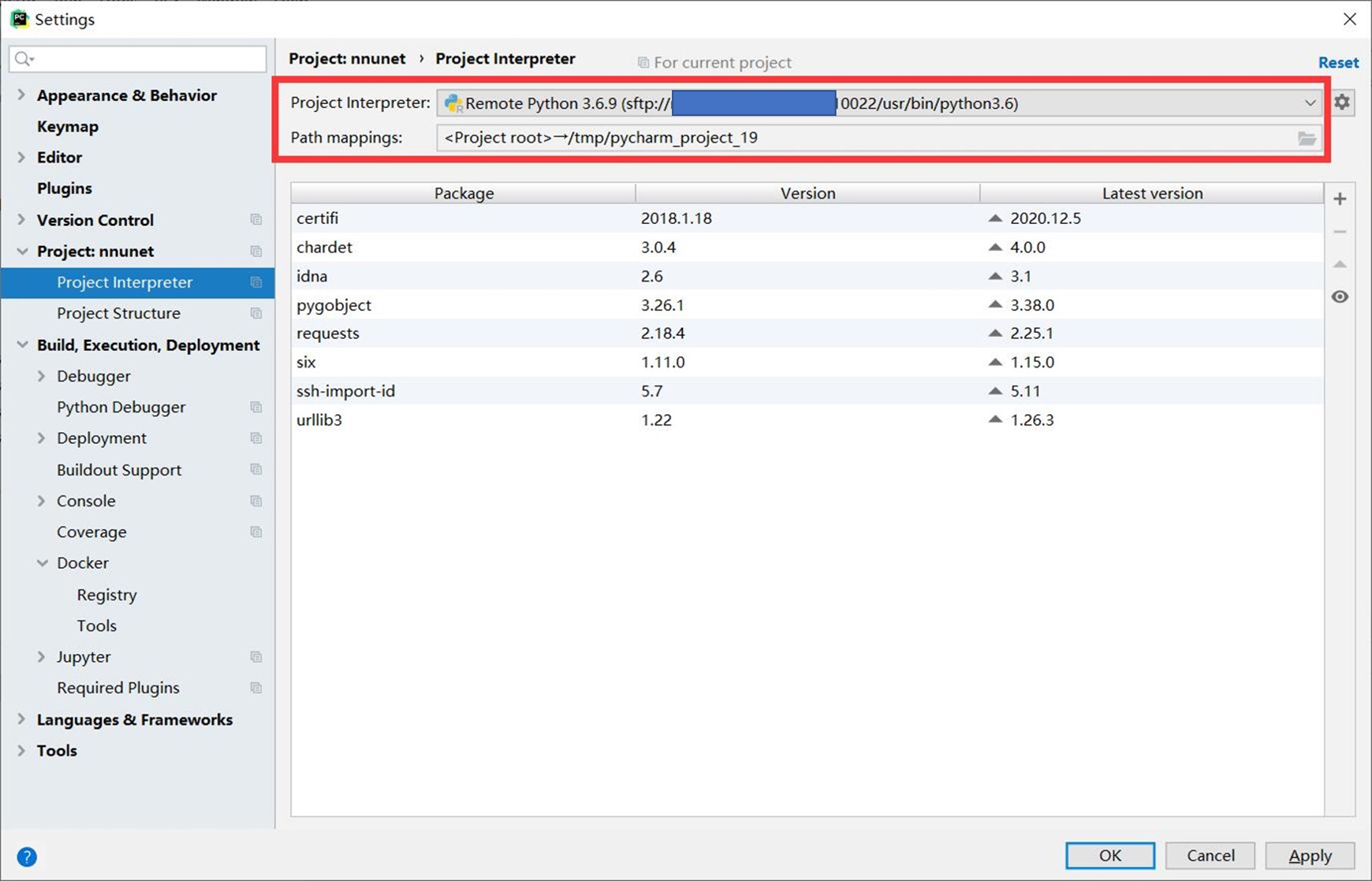The image size is (1372, 881).
Task: Open Python Debugger settings page
Action: tap(121, 407)
